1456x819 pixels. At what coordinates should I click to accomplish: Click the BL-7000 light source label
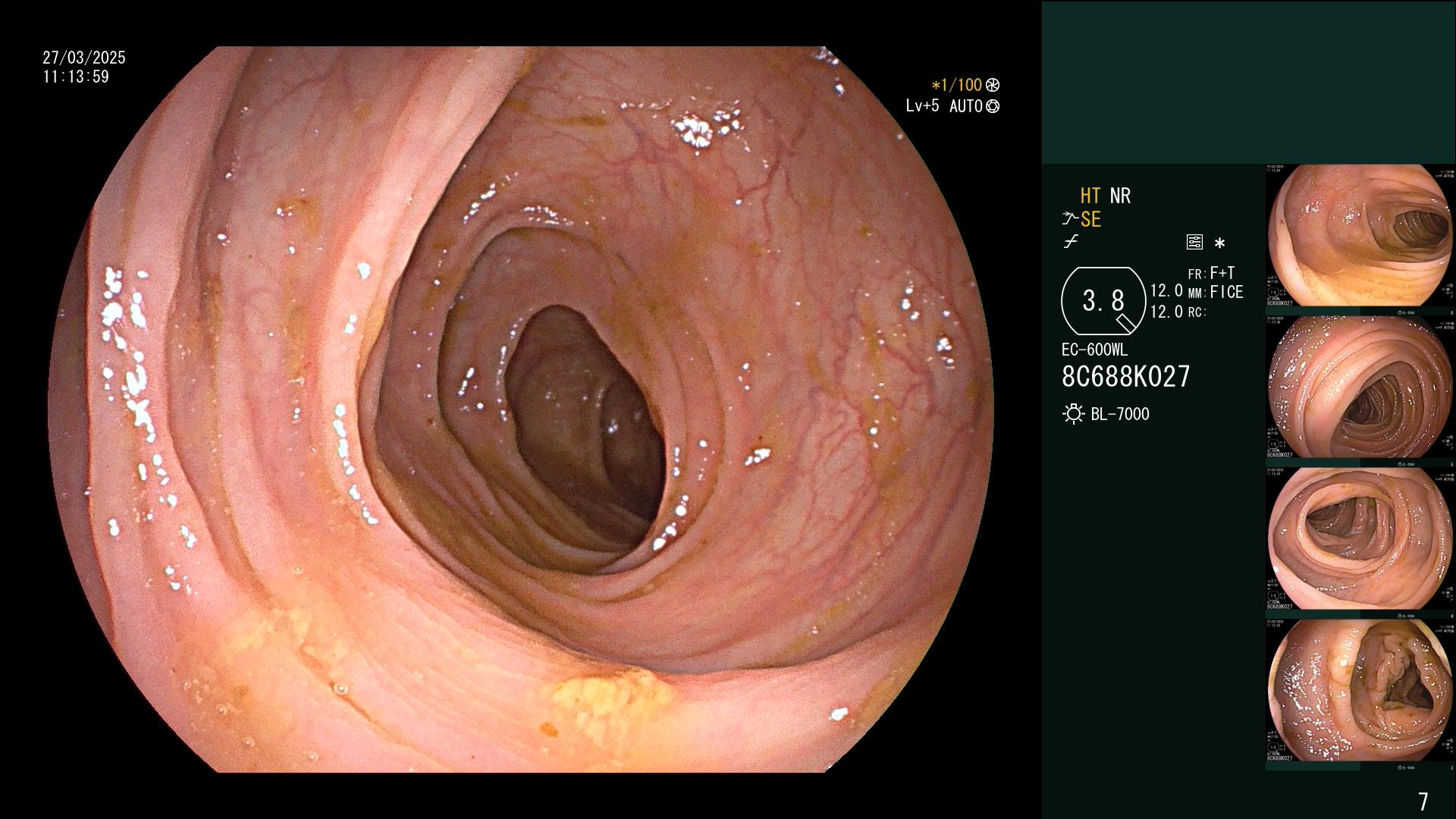pyautogui.click(x=1120, y=414)
